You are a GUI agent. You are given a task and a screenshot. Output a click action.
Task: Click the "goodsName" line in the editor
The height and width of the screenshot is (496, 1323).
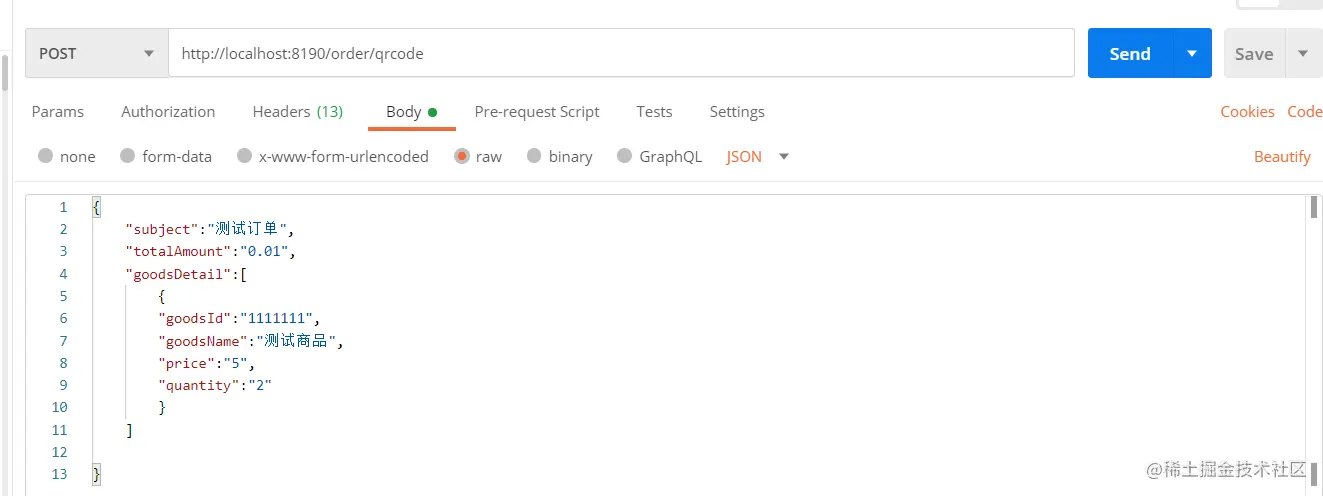pyautogui.click(x=251, y=341)
